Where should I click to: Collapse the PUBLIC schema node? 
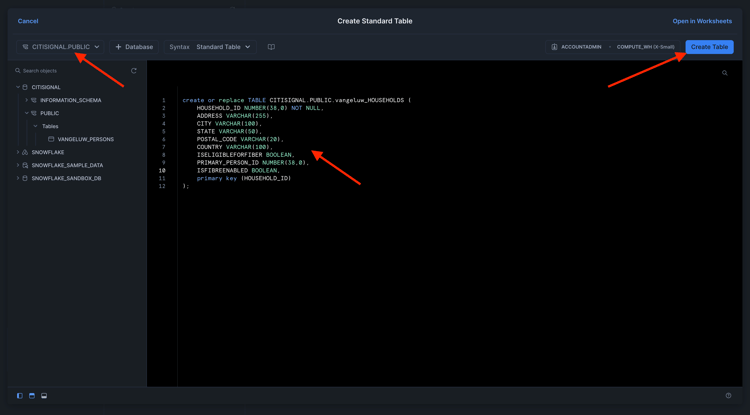click(27, 113)
